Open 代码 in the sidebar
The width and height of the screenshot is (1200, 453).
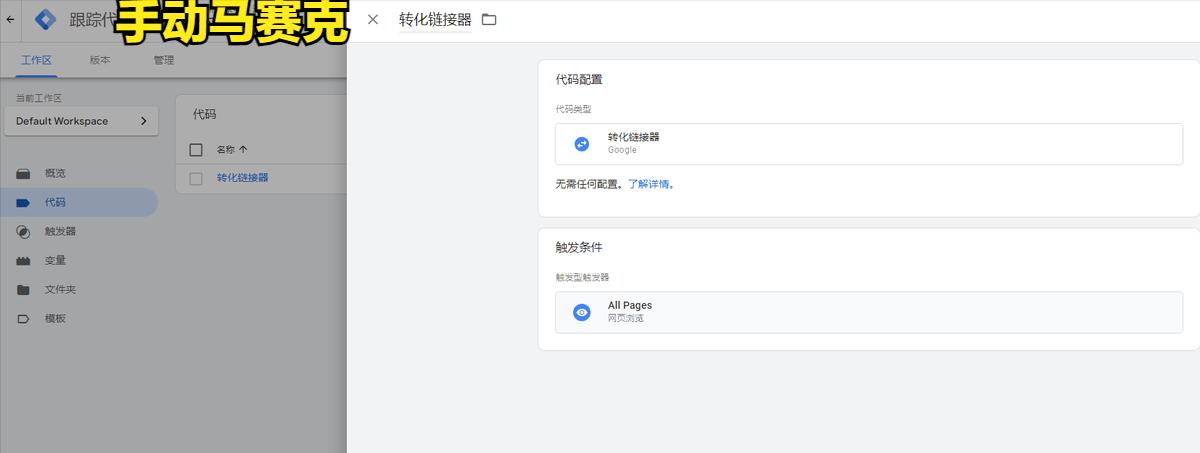(79, 202)
